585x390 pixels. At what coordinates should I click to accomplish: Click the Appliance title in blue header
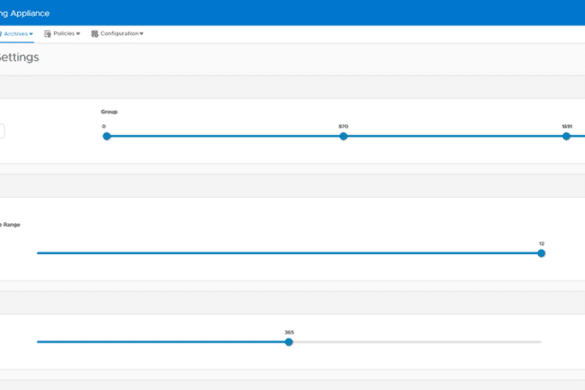30,13
